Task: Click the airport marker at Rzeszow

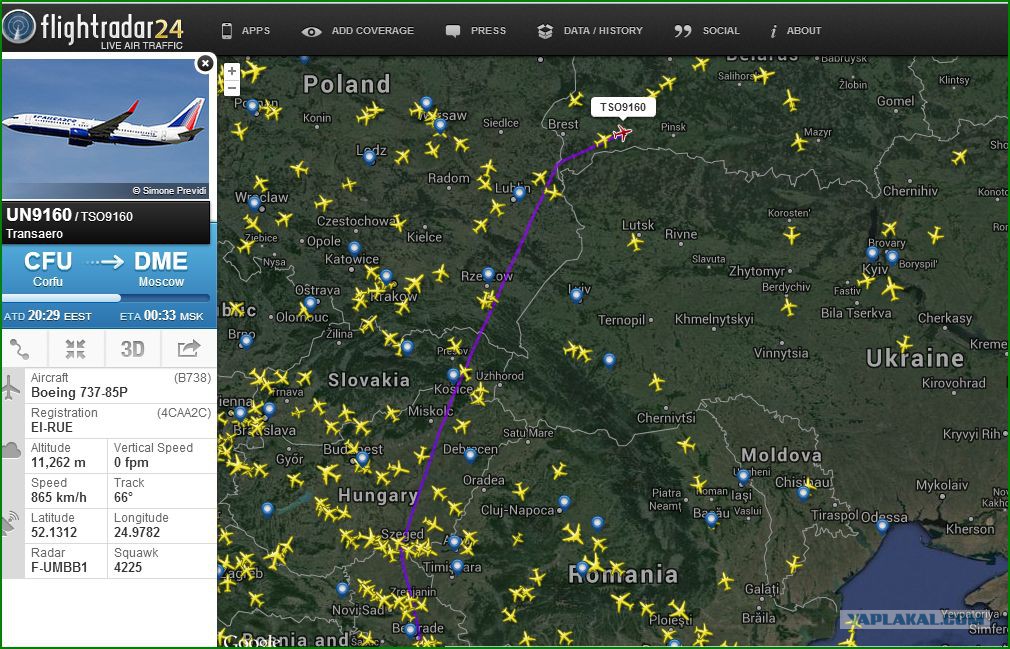Action: tap(488, 274)
